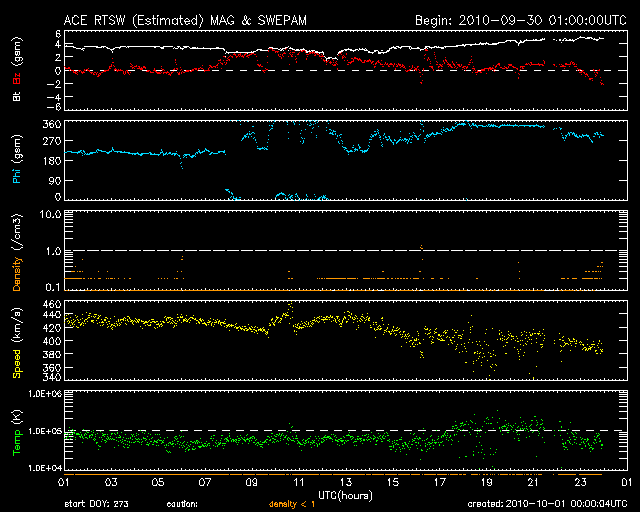Image resolution: width=640 pixels, height=512 pixels.
Task: Click the '03' hour label on x-axis
Action: click(111, 483)
